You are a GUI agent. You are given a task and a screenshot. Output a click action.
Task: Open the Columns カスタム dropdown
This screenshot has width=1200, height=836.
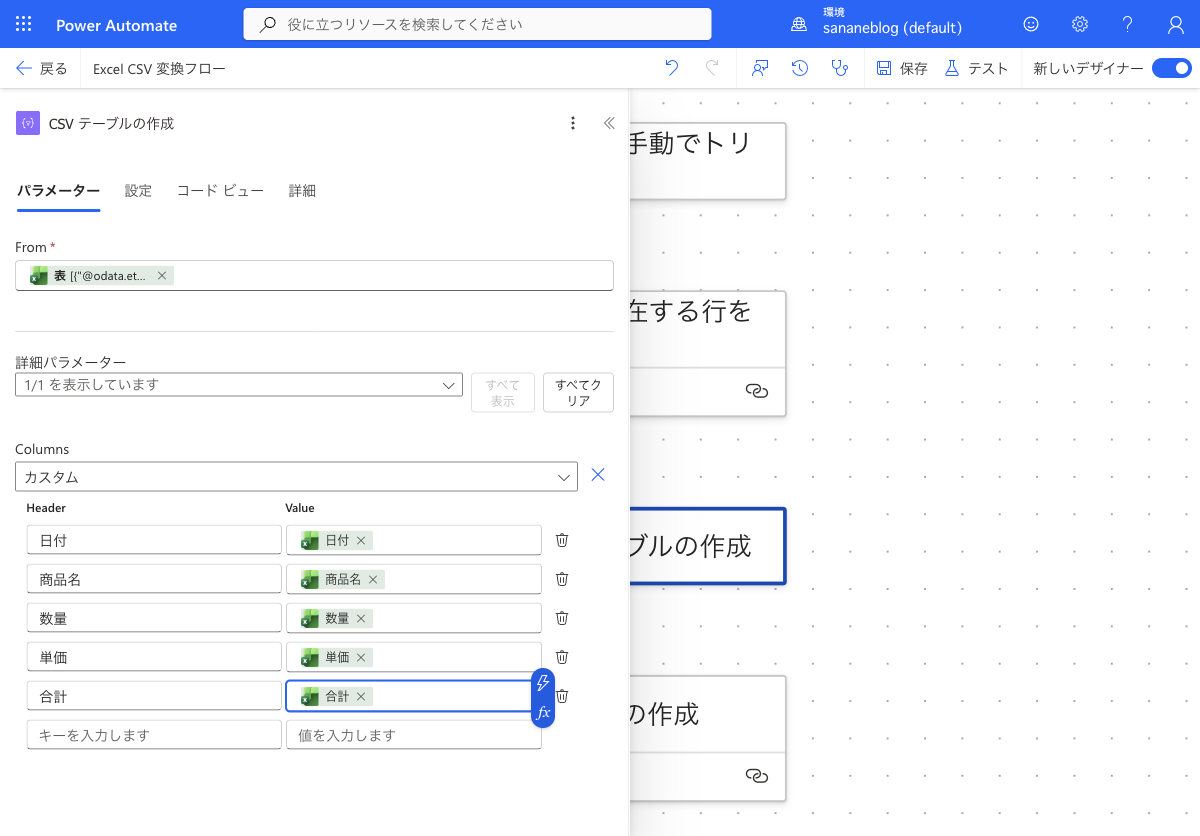296,477
